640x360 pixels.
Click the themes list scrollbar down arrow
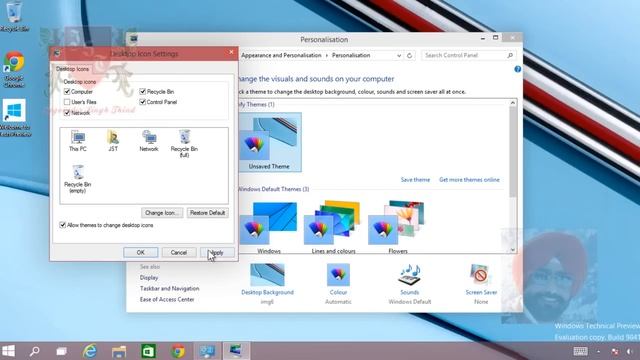pos(513,250)
